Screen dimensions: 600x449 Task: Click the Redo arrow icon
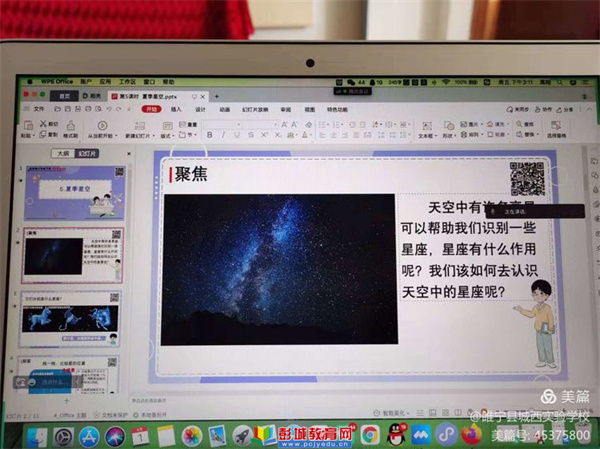click(x=119, y=109)
